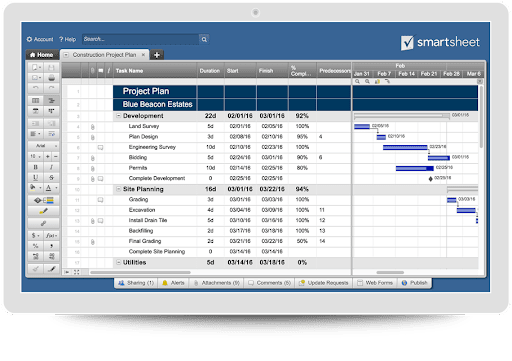The width and height of the screenshot is (512, 361).
Task: Apply Bold formatting from left toolbar
Action: (x=35, y=167)
